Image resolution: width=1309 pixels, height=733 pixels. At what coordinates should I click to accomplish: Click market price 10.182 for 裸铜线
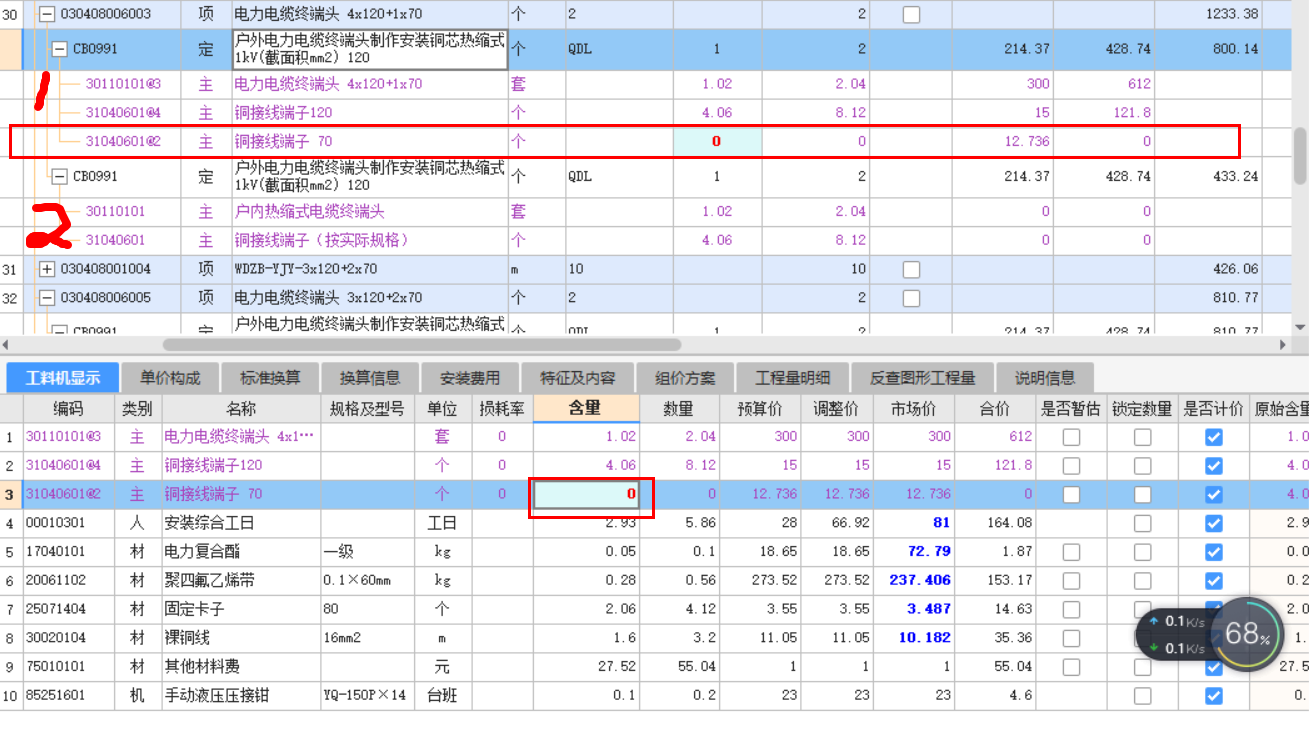(x=927, y=638)
